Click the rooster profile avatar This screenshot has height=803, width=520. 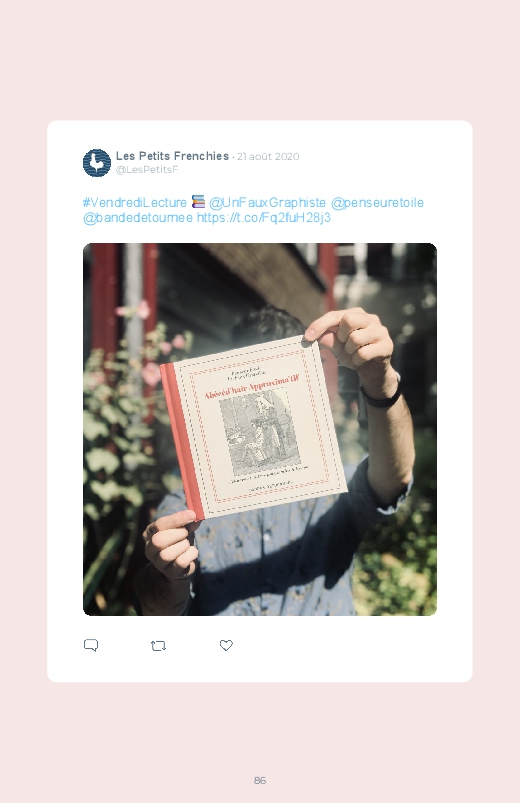97,163
